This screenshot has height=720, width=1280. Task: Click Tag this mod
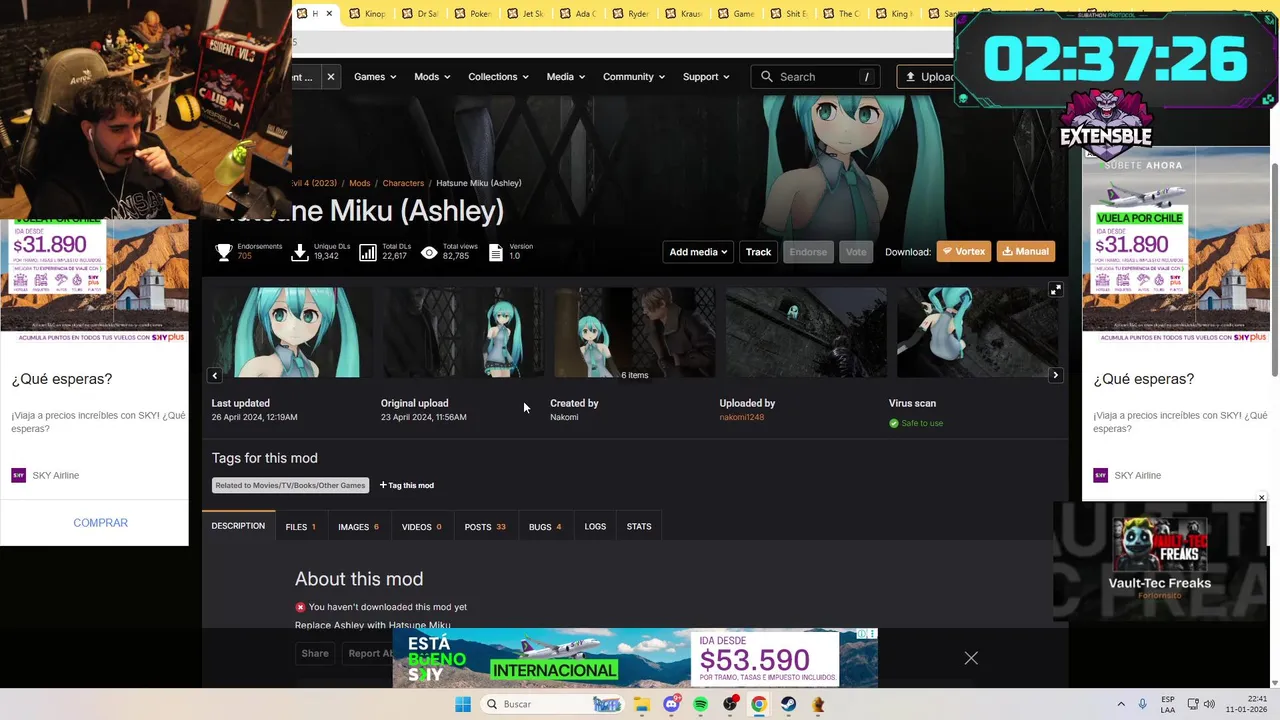coord(406,485)
